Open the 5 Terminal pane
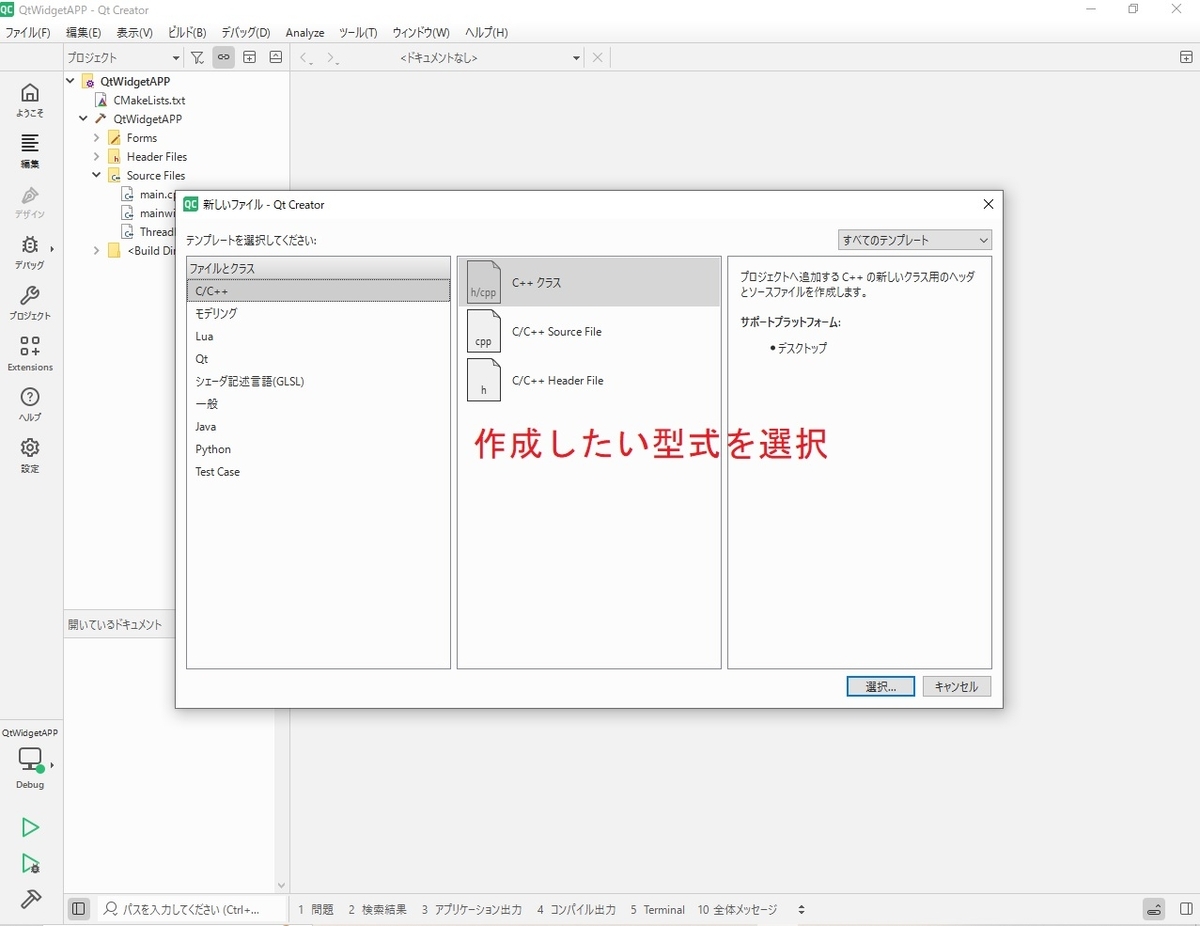The height and width of the screenshot is (926, 1200). point(657,910)
